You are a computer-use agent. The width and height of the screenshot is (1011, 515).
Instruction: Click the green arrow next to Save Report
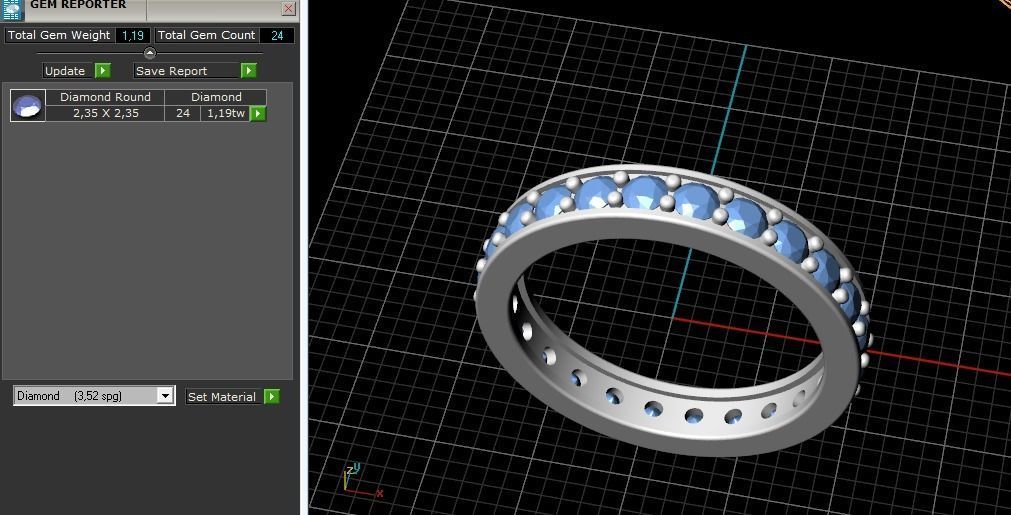coord(249,71)
